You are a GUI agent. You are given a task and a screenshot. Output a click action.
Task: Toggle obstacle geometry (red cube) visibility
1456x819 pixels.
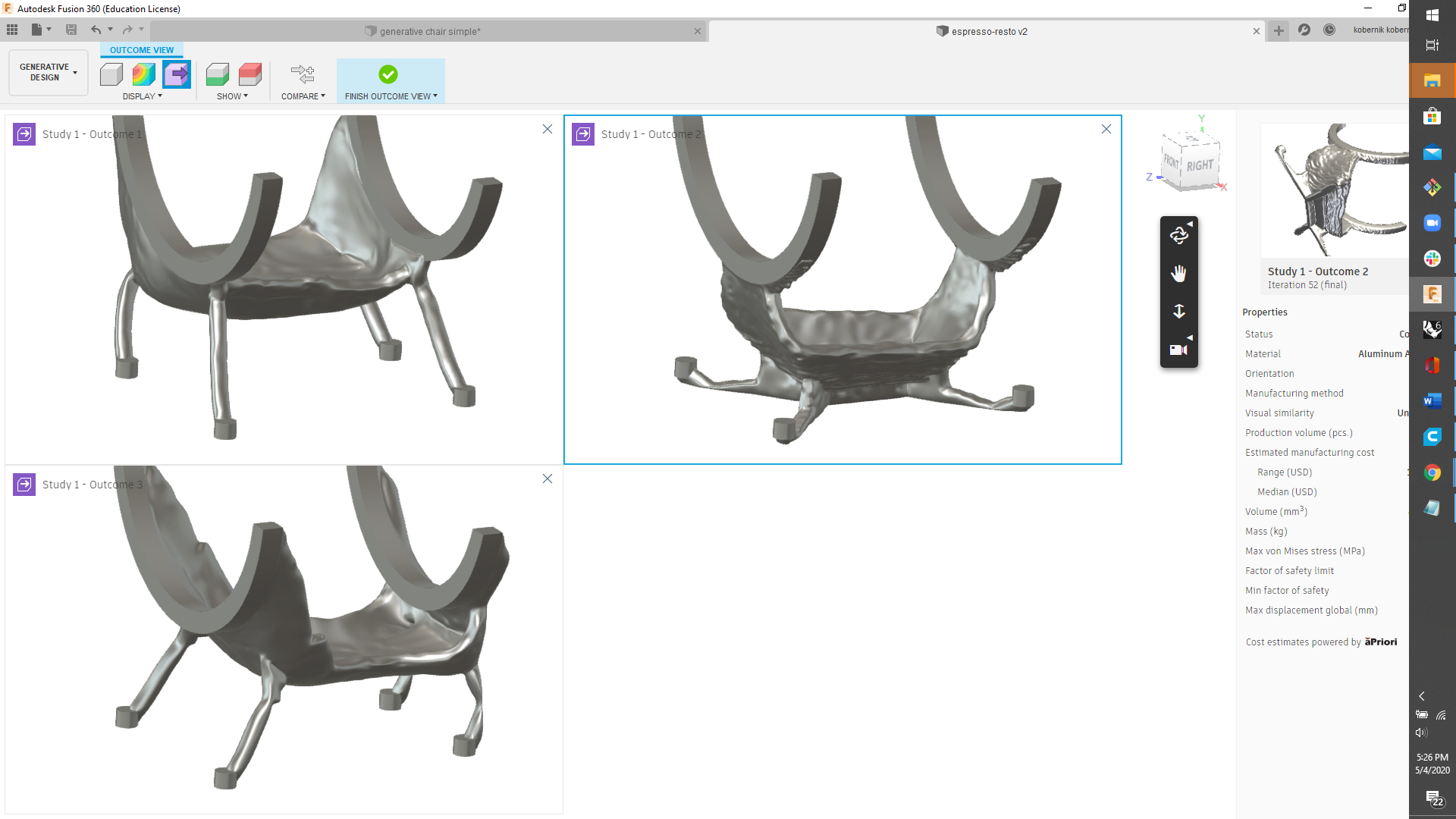click(x=250, y=74)
